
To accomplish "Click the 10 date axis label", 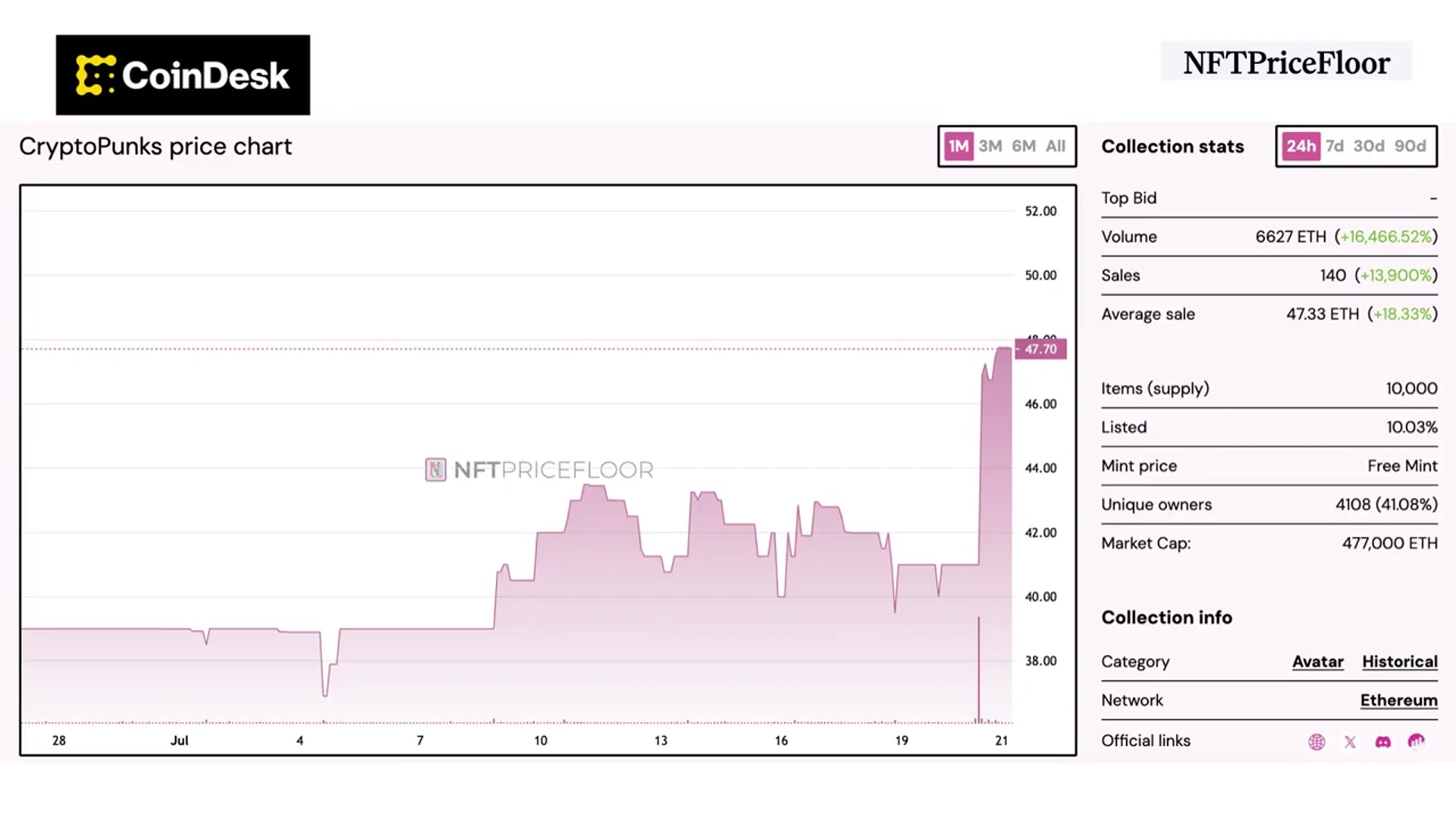I will [541, 741].
